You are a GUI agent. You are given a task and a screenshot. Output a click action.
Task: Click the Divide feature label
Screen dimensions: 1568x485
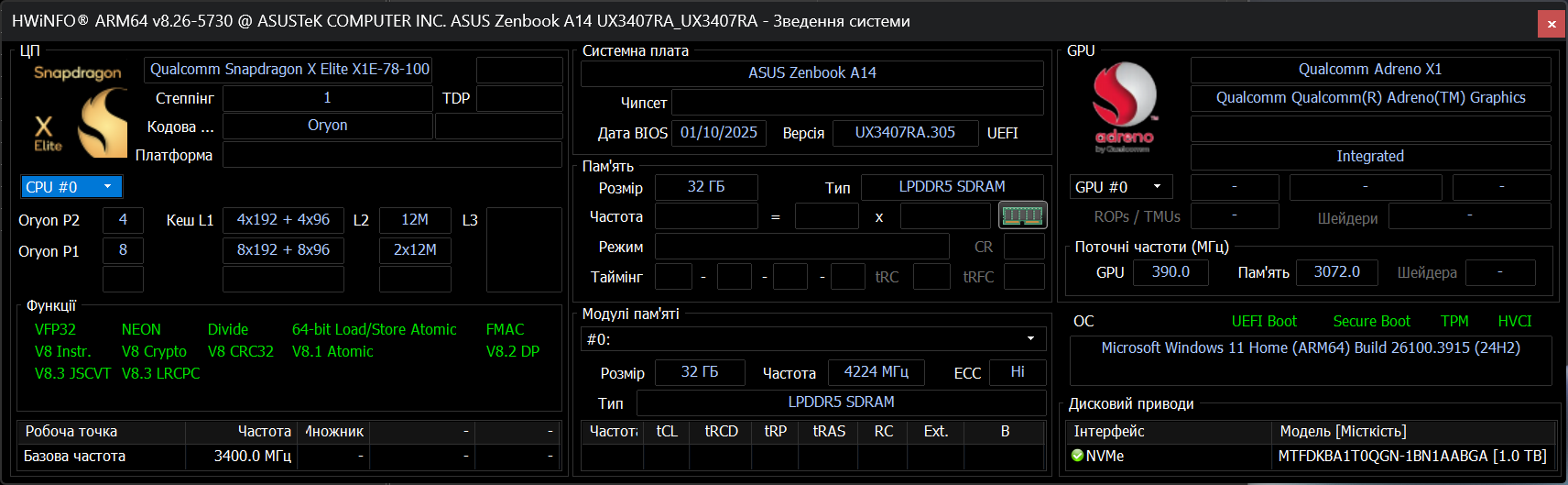(227, 330)
